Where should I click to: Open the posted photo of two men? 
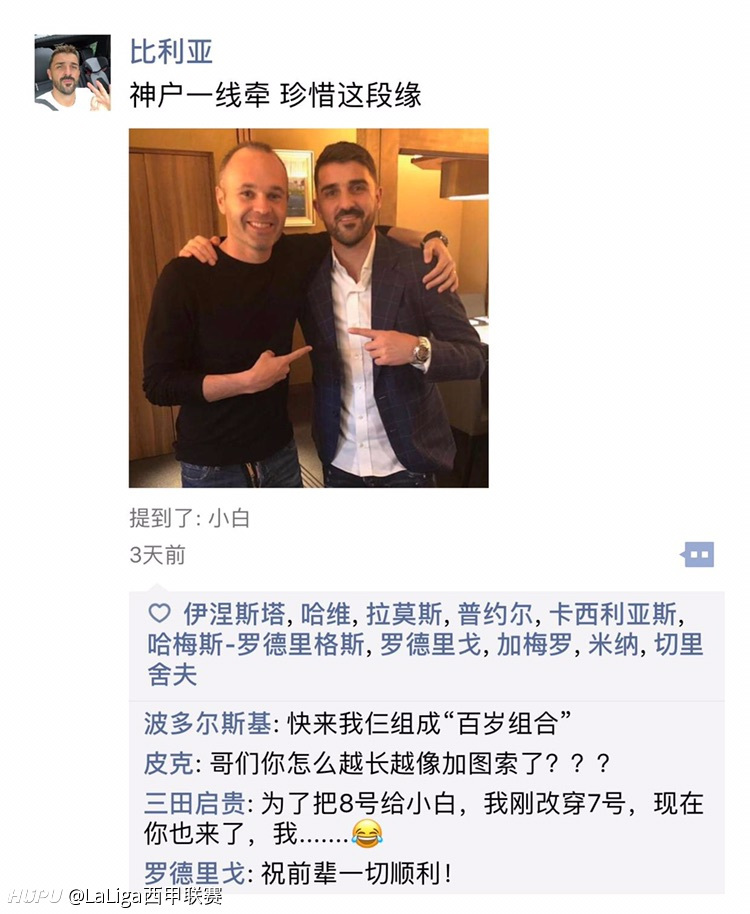pos(308,308)
